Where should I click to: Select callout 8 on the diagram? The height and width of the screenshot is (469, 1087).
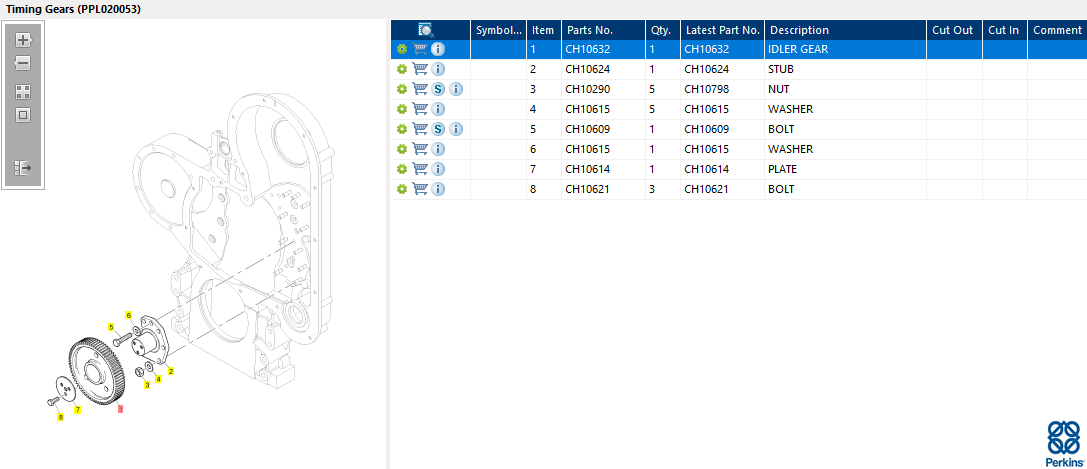(x=60, y=417)
